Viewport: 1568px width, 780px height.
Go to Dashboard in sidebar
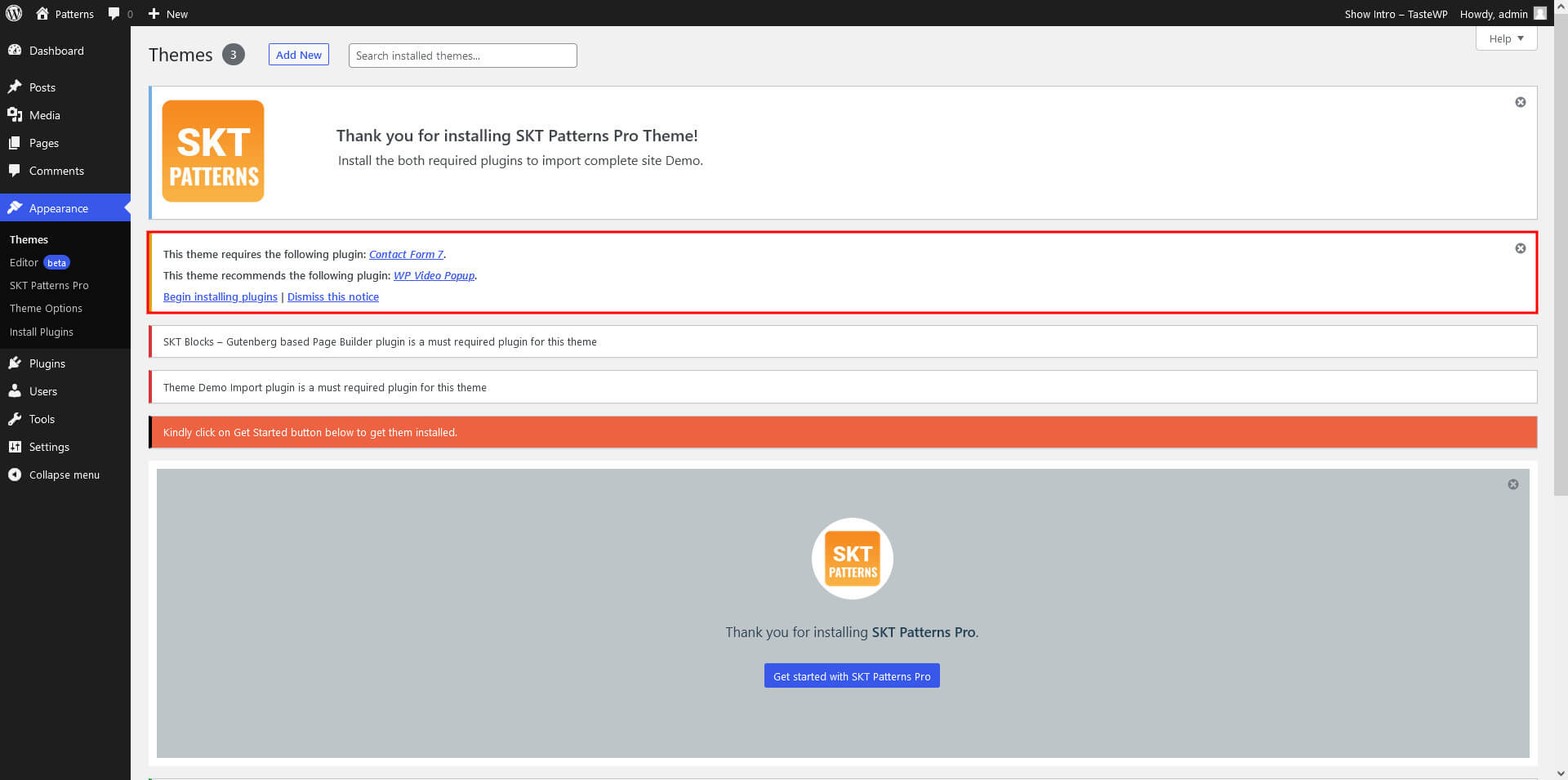pyautogui.click(x=65, y=51)
